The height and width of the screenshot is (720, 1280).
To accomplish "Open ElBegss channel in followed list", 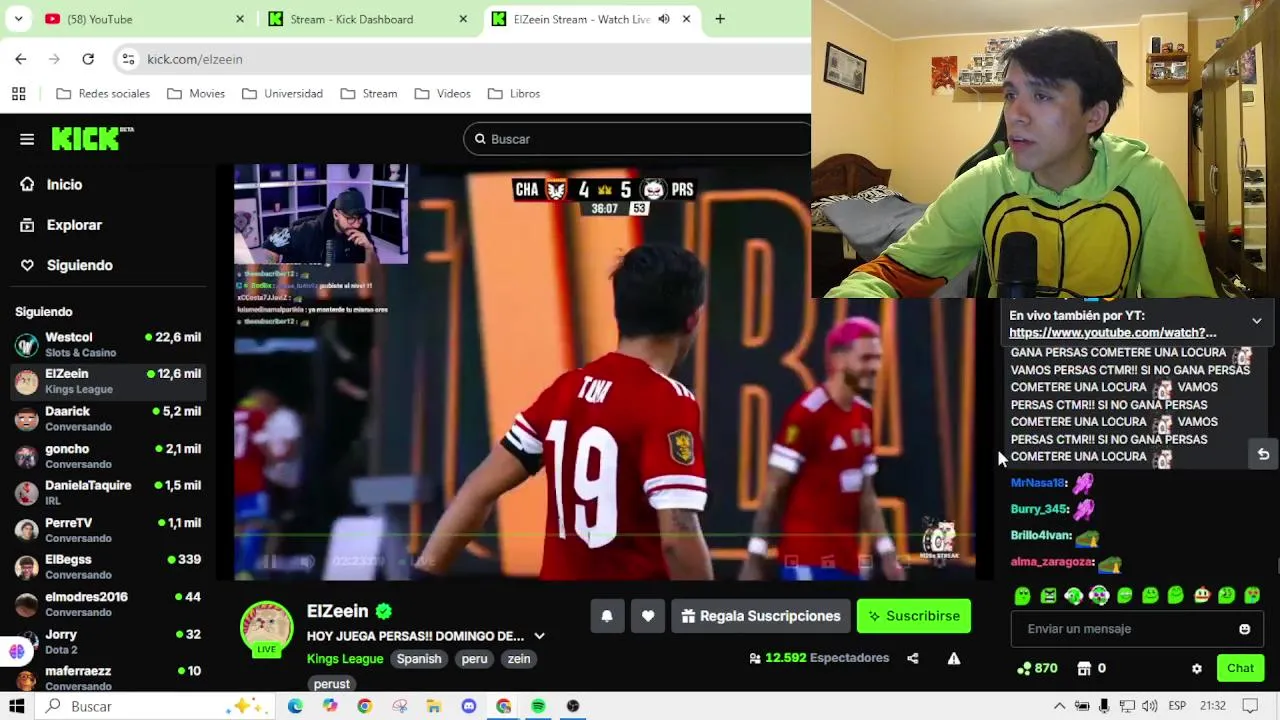I will pos(108,567).
